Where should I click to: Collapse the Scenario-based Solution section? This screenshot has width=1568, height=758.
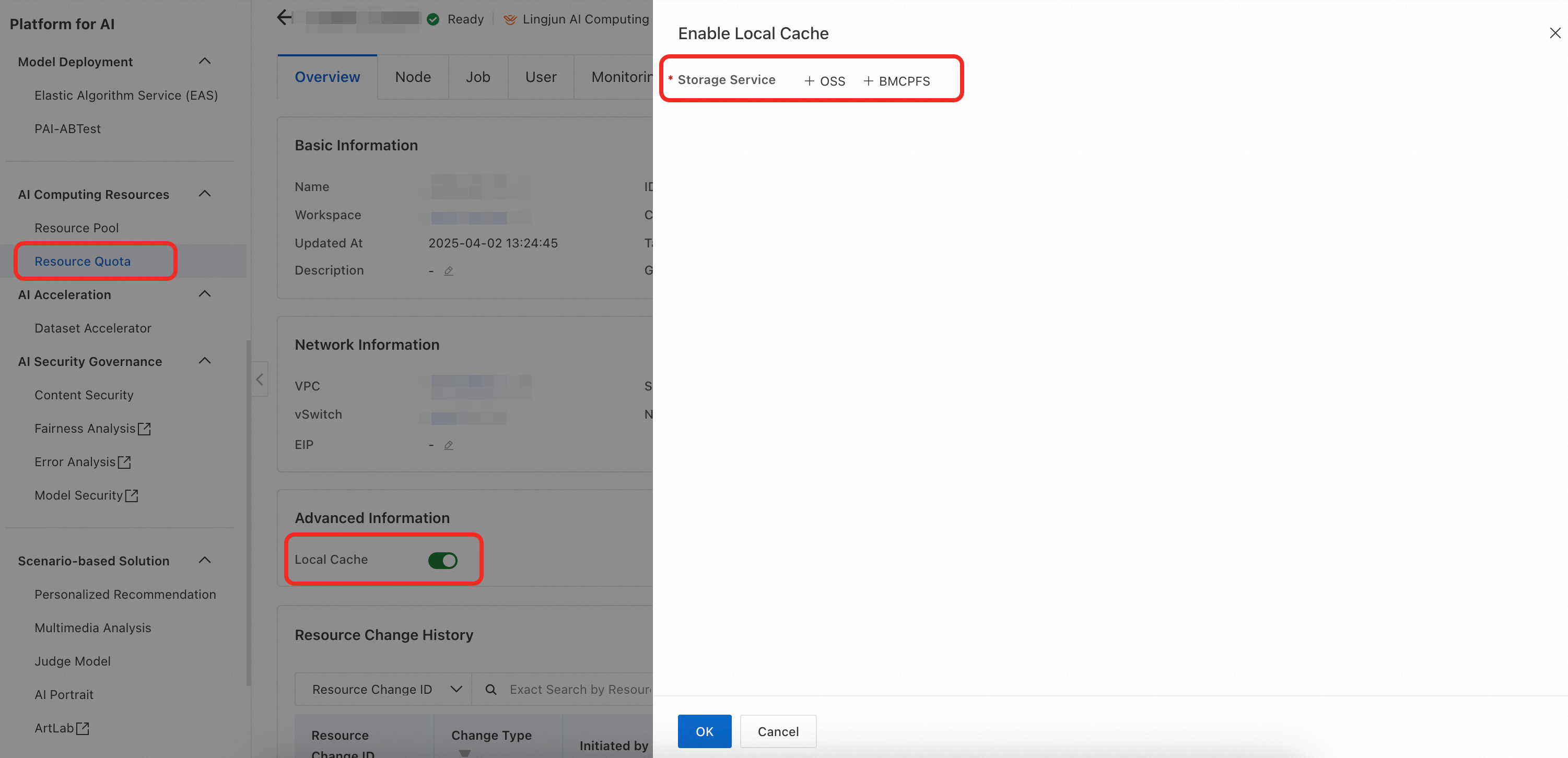click(205, 560)
